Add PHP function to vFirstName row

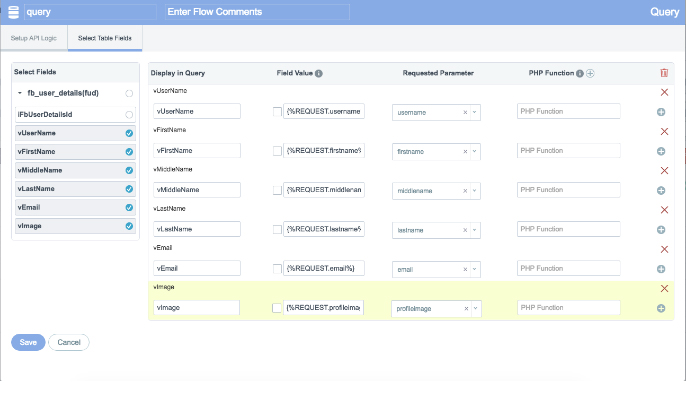coord(661,151)
